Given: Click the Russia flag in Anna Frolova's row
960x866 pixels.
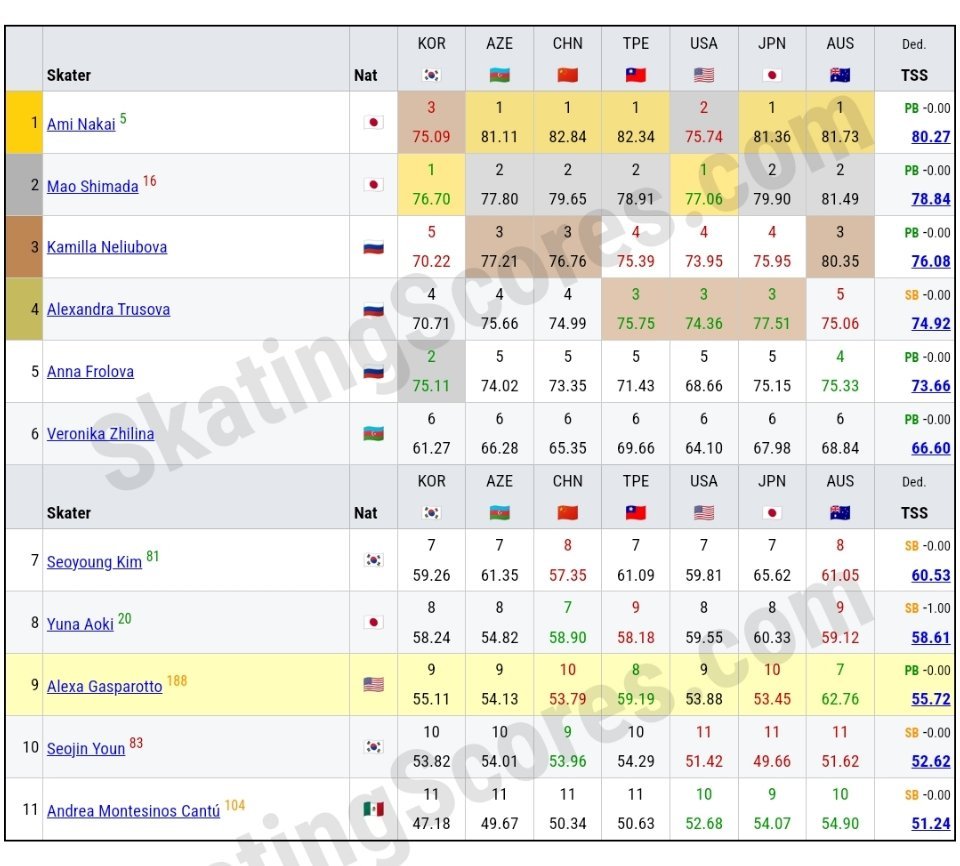Looking at the screenshot, I should pos(373,372).
